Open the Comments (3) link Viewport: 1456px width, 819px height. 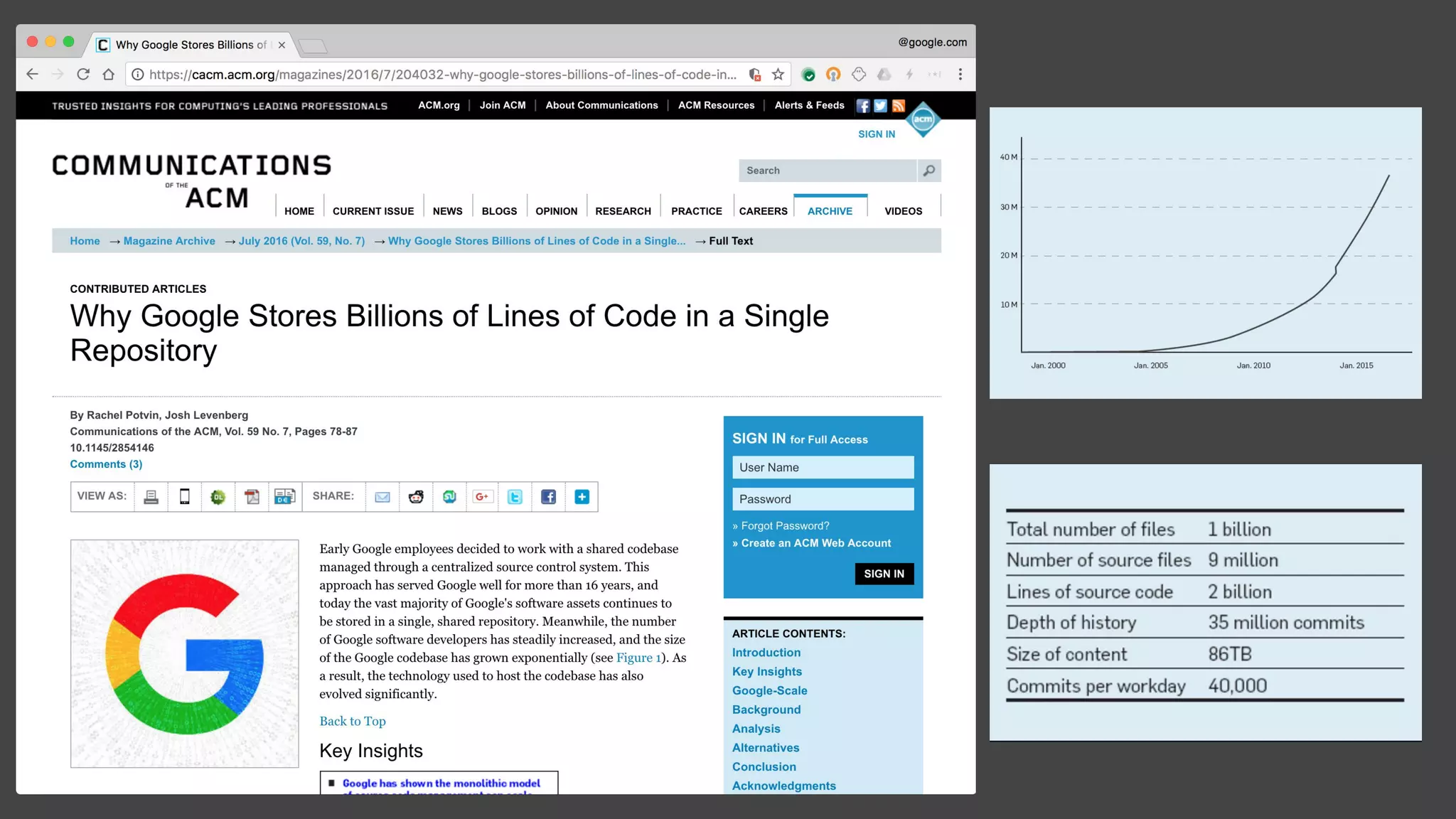coord(106,464)
